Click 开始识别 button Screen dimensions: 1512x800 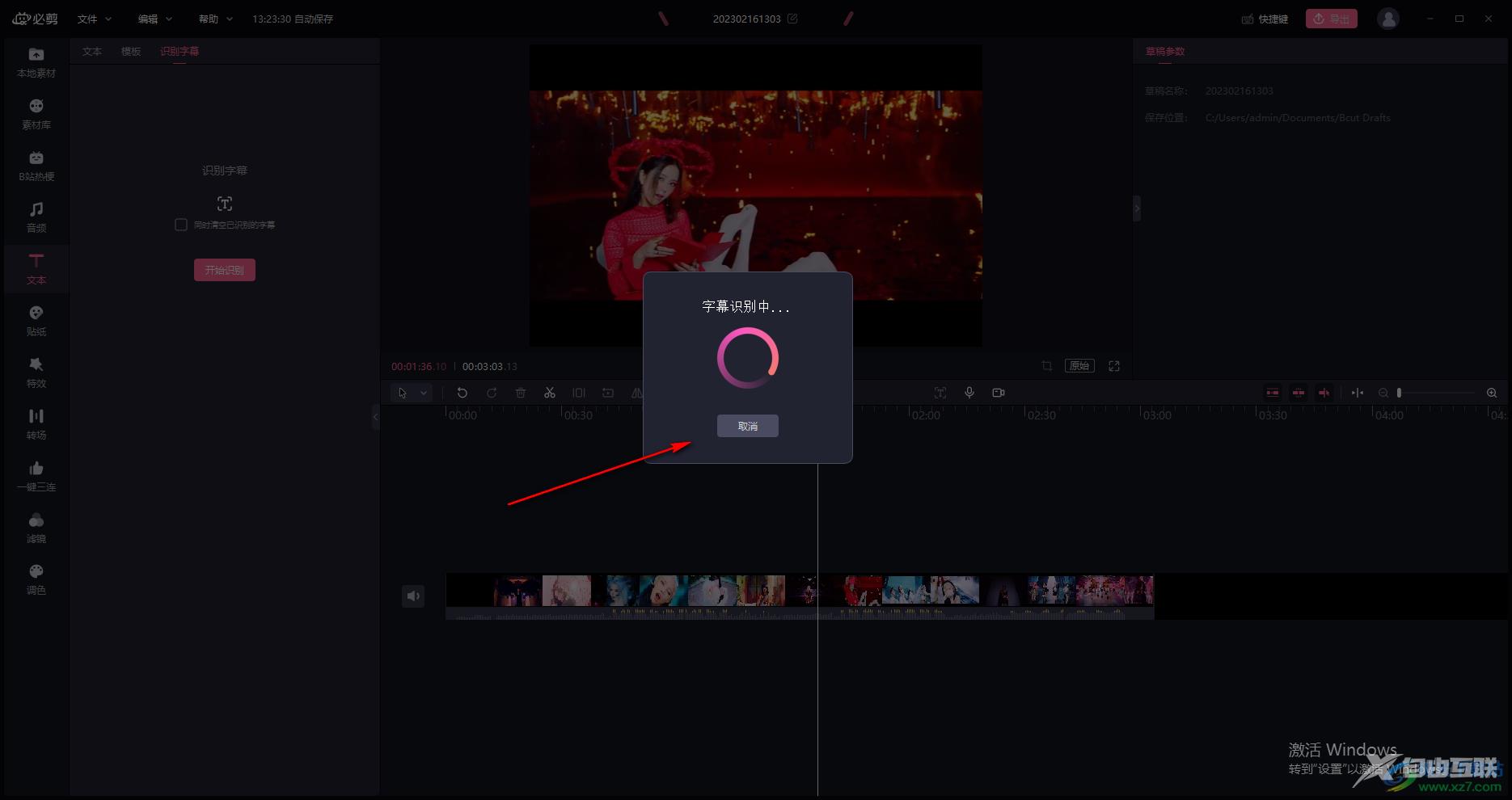[x=224, y=270]
